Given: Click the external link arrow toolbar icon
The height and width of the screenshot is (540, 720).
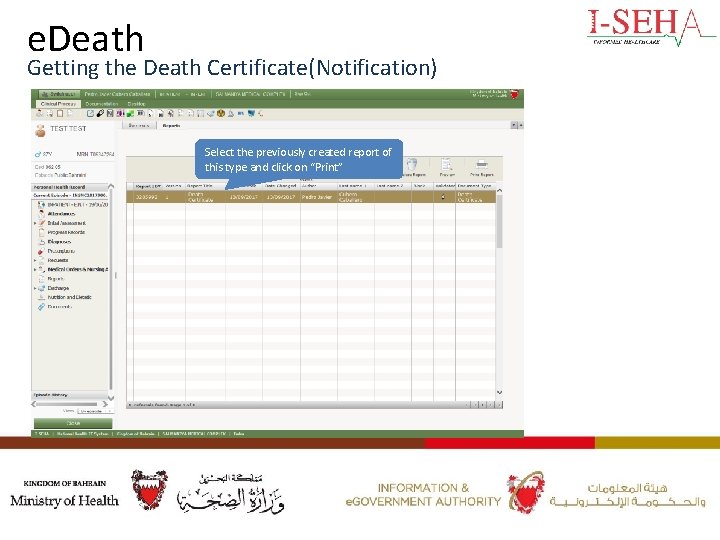Looking at the screenshot, I should coord(90,113).
